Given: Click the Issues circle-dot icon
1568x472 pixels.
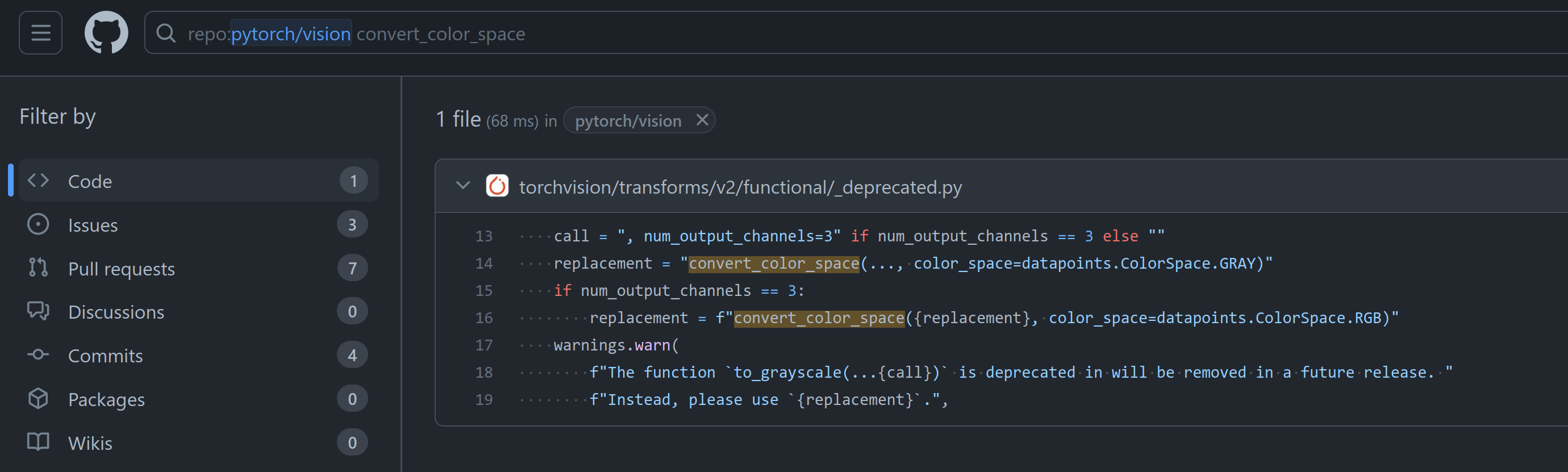Looking at the screenshot, I should (39, 224).
